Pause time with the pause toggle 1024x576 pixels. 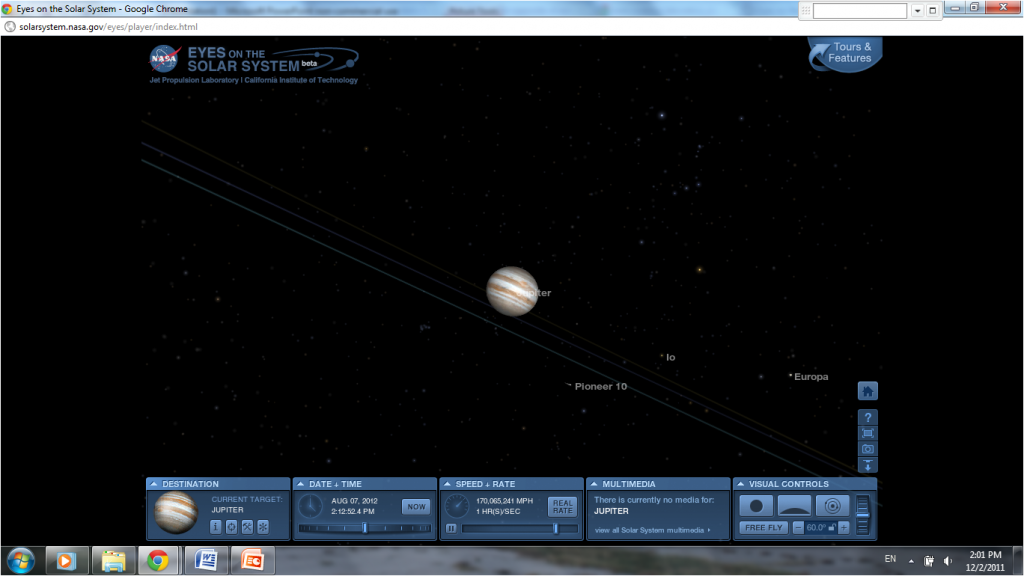pyautogui.click(x=452, y=528)
